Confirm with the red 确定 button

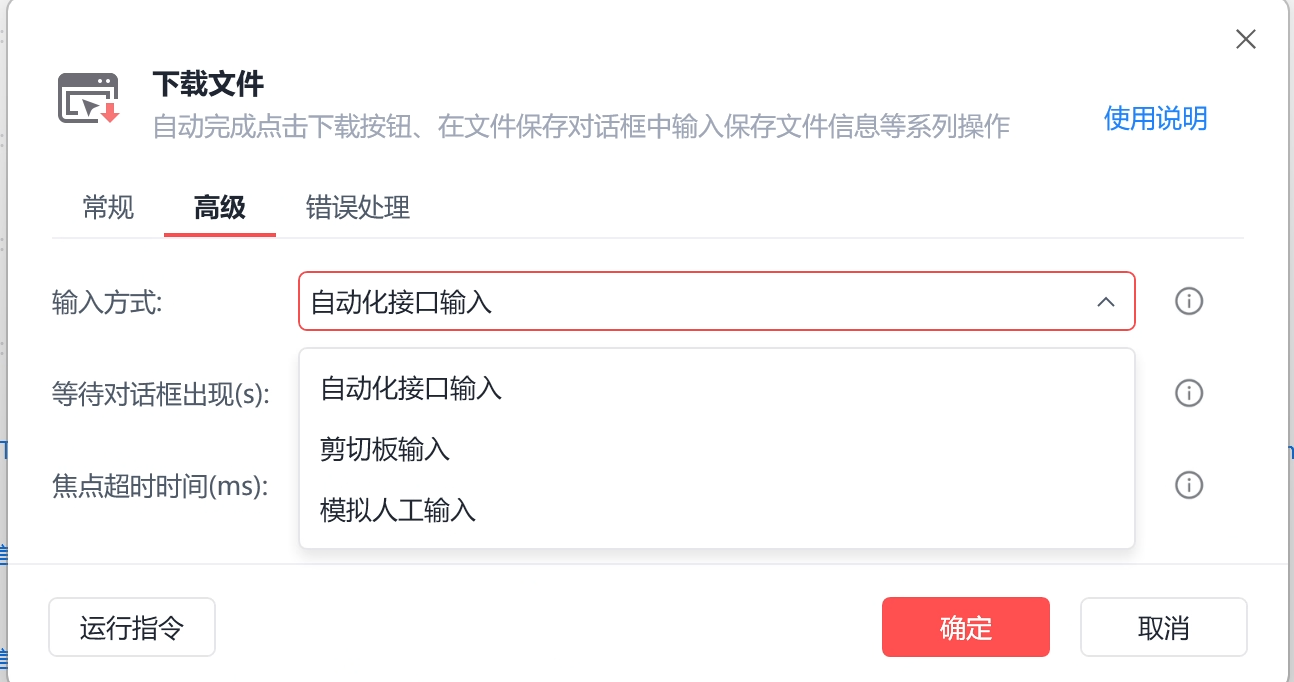[966, 627]
